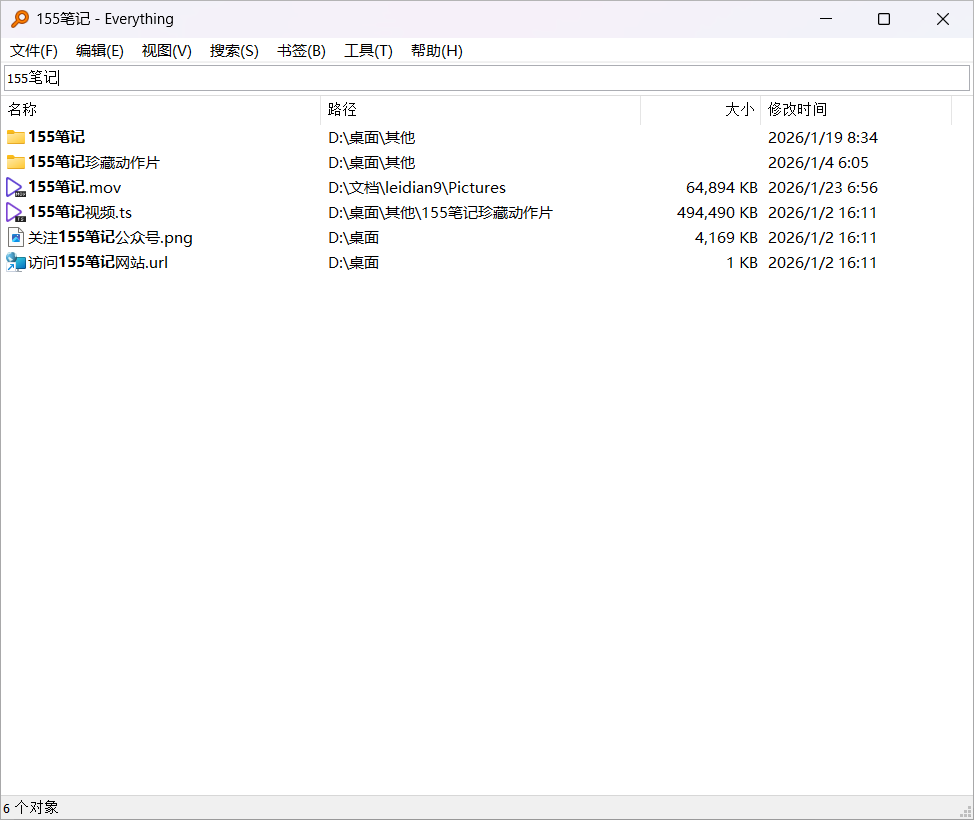This screenshot has height=820, width=974.
Task: Click the video icon of 155笔记.mov
Action: (x=16, y=187)
